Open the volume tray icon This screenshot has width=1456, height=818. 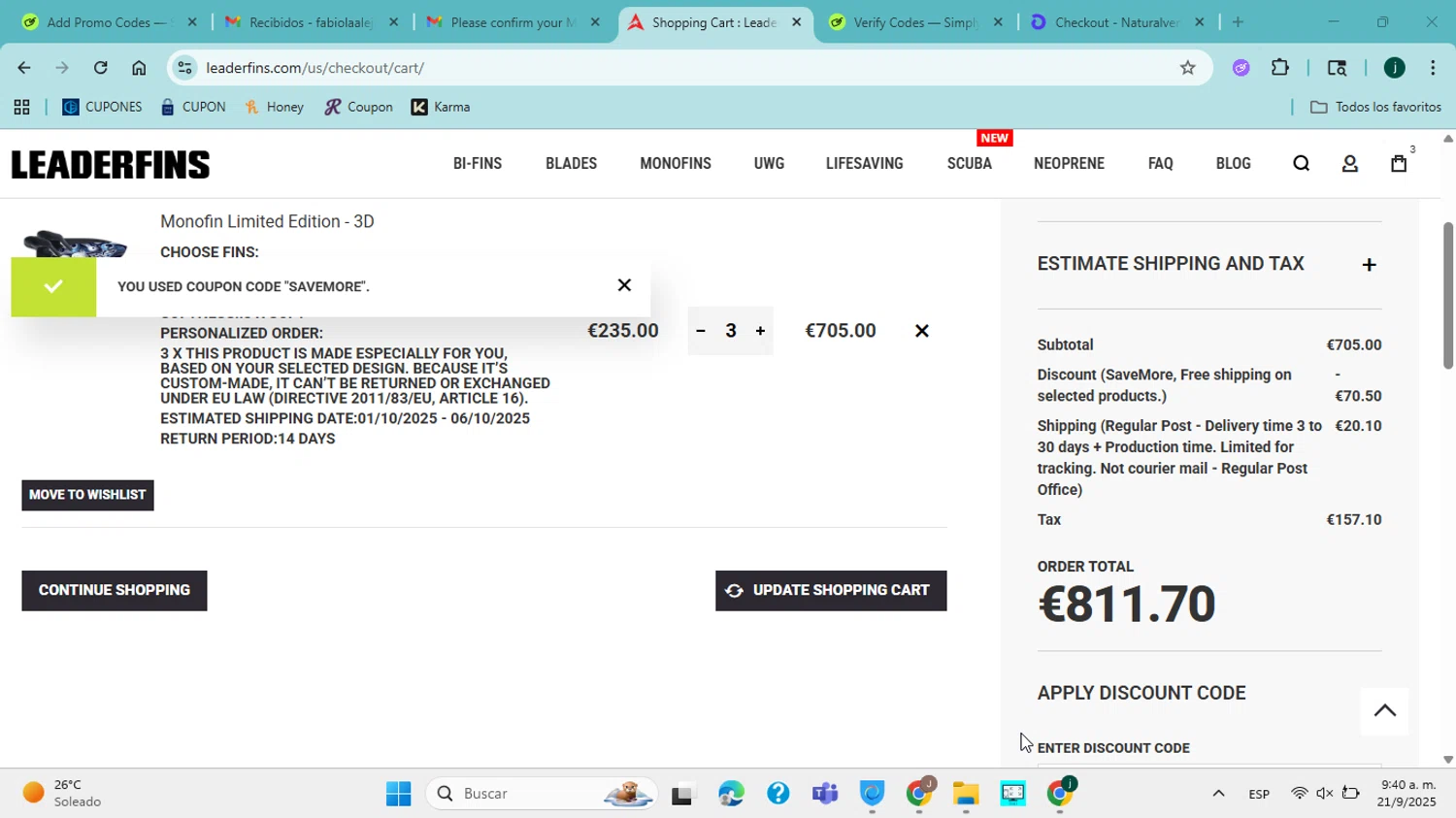click(x=1325, y=795)
